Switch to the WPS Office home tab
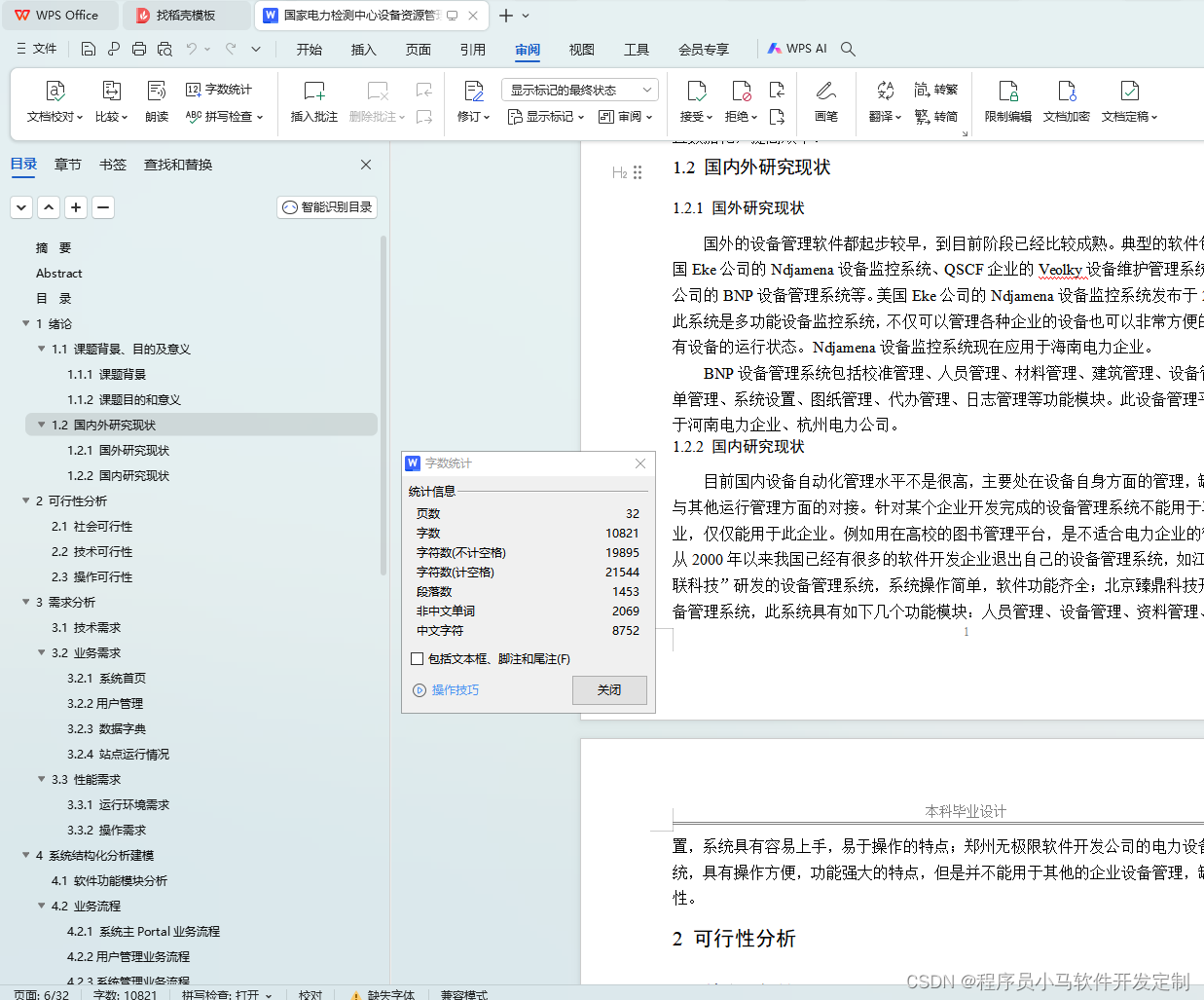Viewport: 1204px width, 1000px height. 59,16
